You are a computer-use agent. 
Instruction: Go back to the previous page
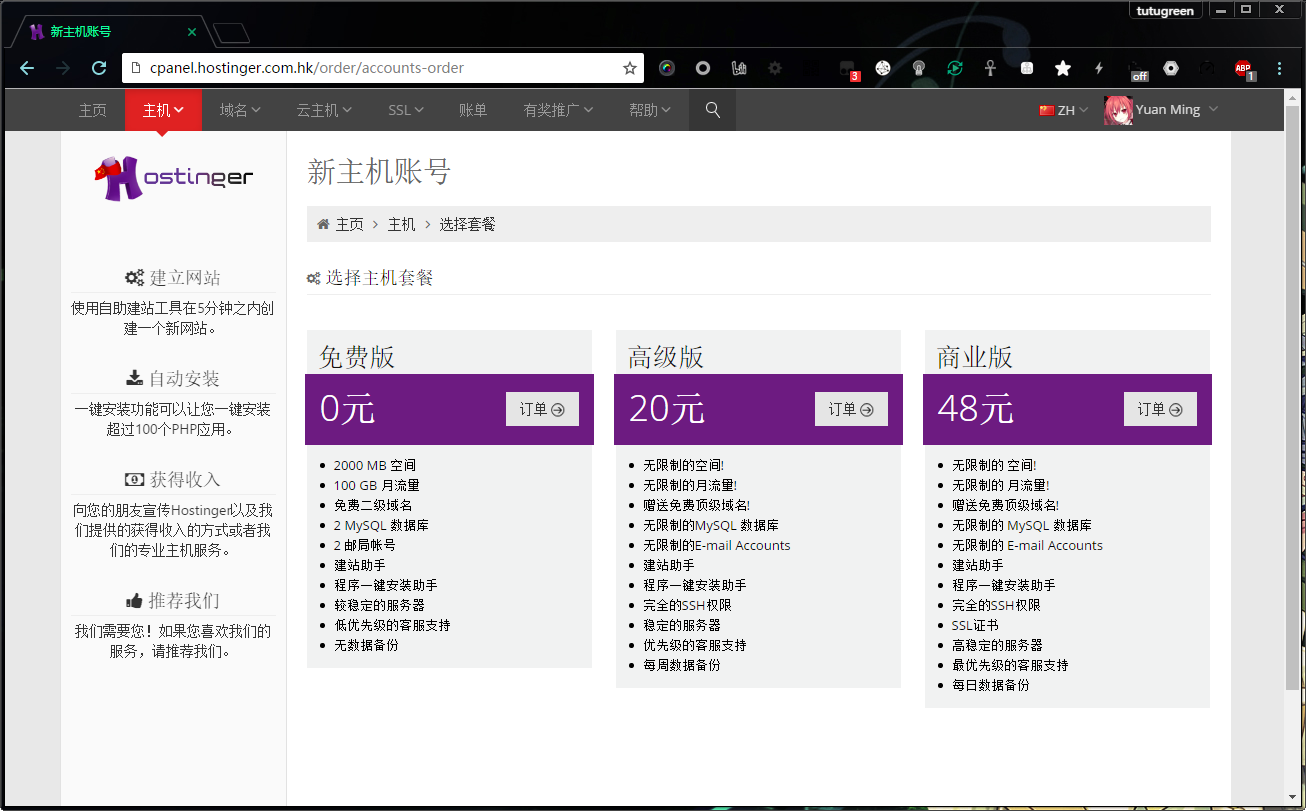pos(27,68)
